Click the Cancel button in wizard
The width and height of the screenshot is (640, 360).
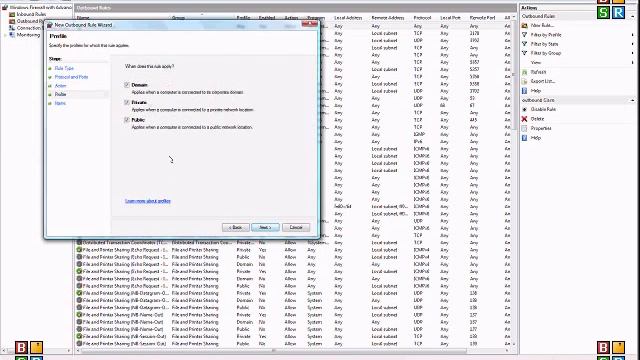coord(296,227)
